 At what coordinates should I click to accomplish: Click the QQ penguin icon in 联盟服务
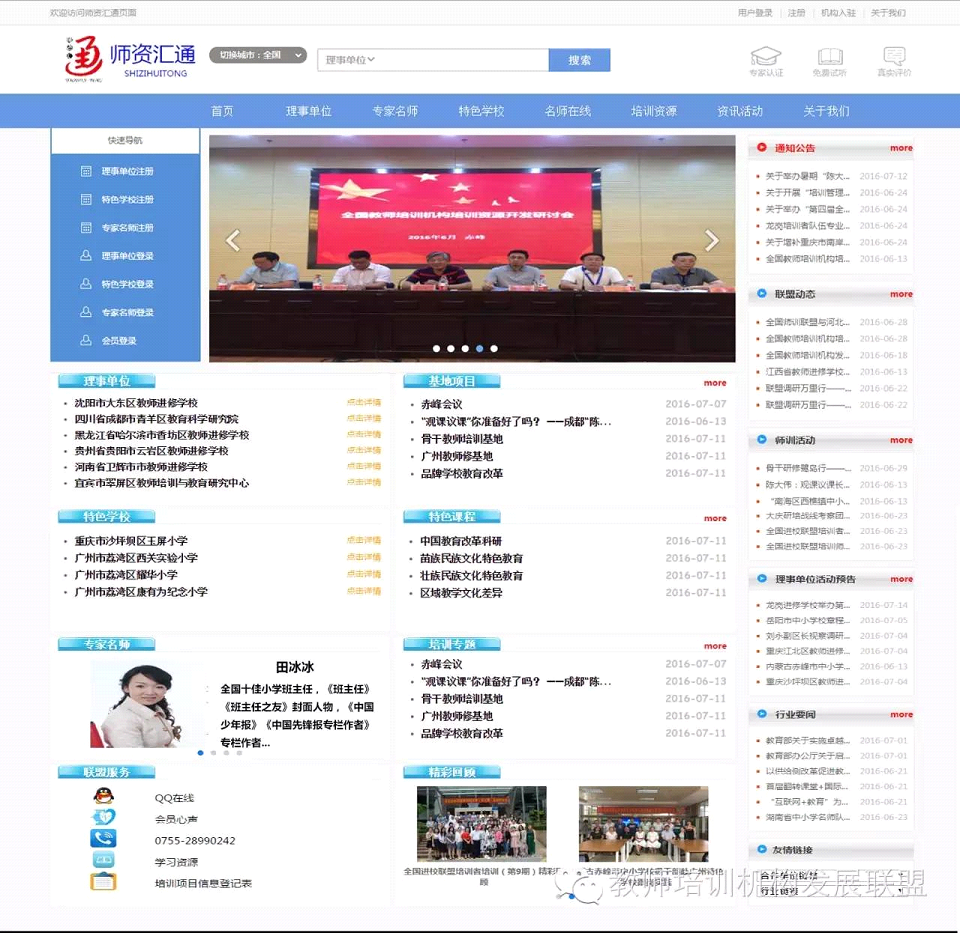click(103, 795)
